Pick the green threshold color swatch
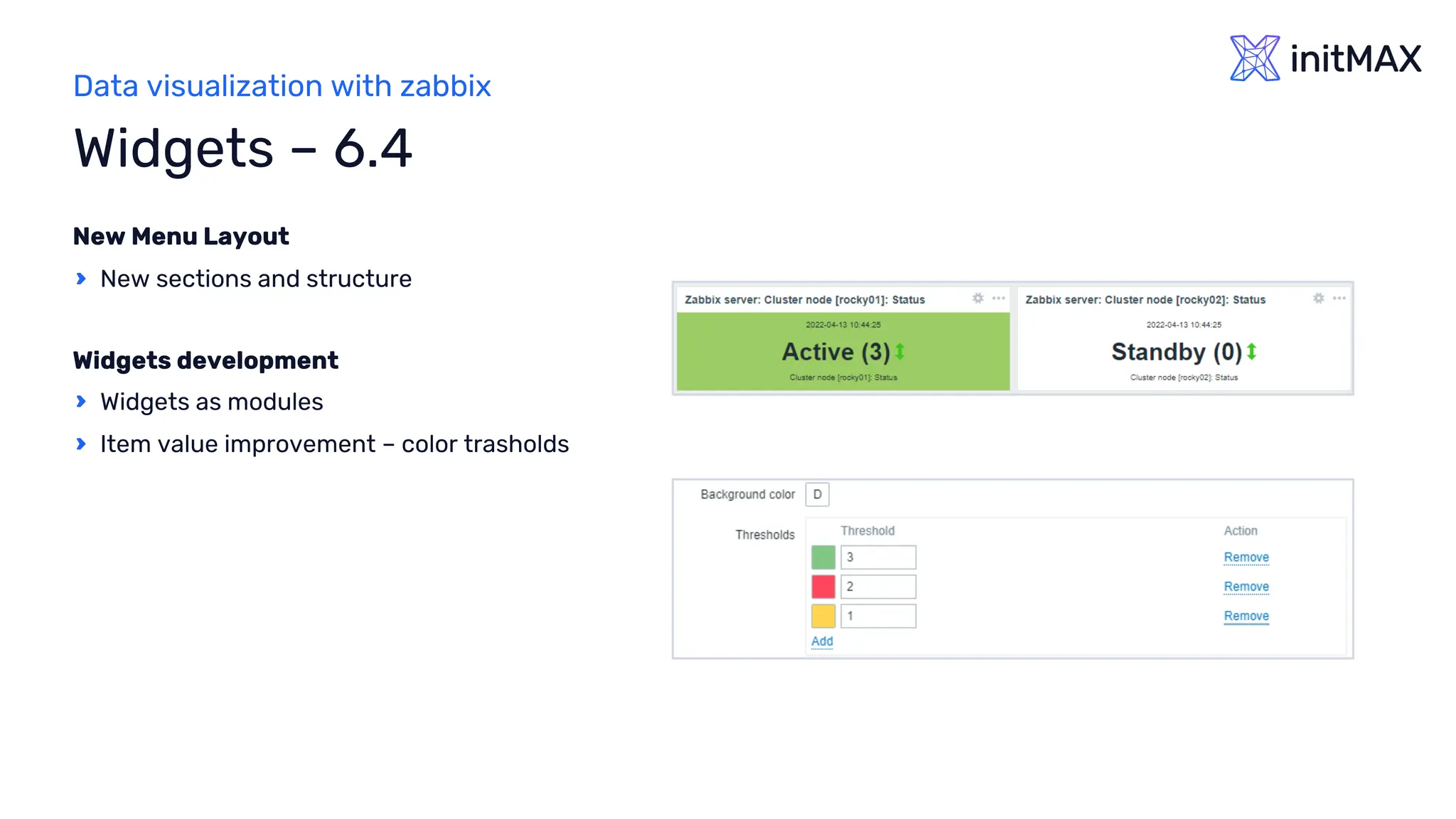The image size is (1456, 819). click(x=823, y=557)
